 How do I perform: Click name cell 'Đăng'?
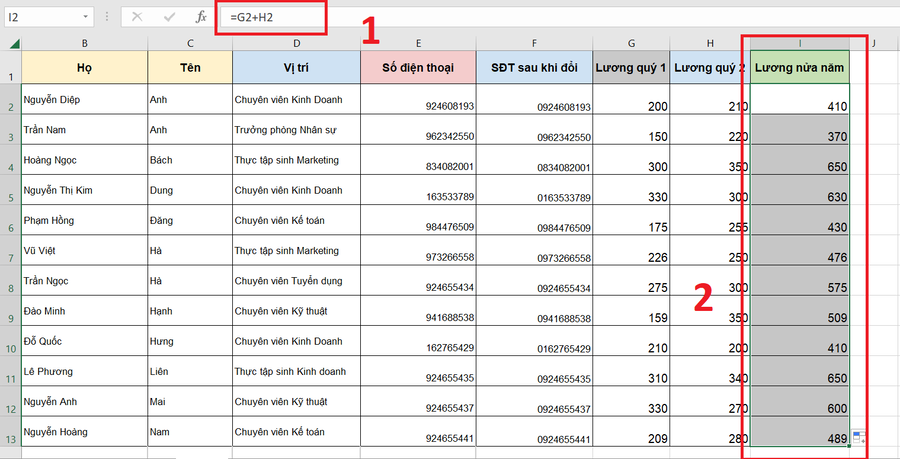coord(190,220)
